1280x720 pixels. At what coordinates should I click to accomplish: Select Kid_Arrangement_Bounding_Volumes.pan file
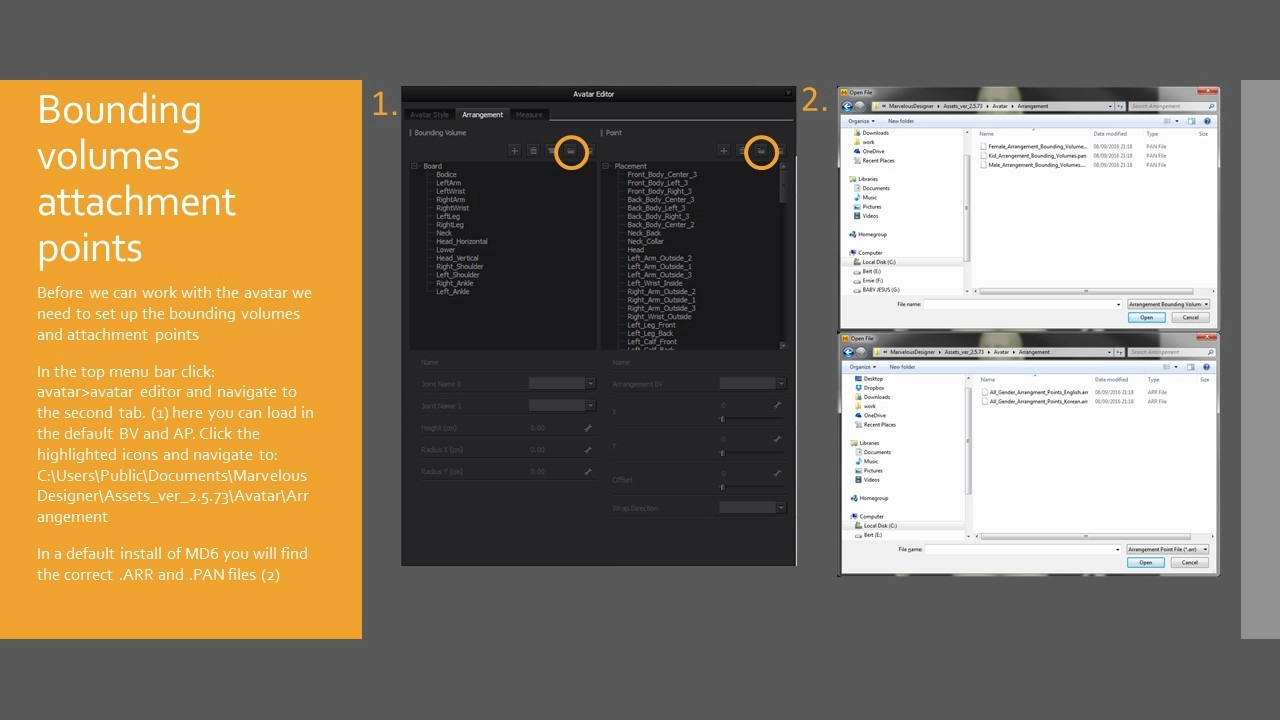1034,156
